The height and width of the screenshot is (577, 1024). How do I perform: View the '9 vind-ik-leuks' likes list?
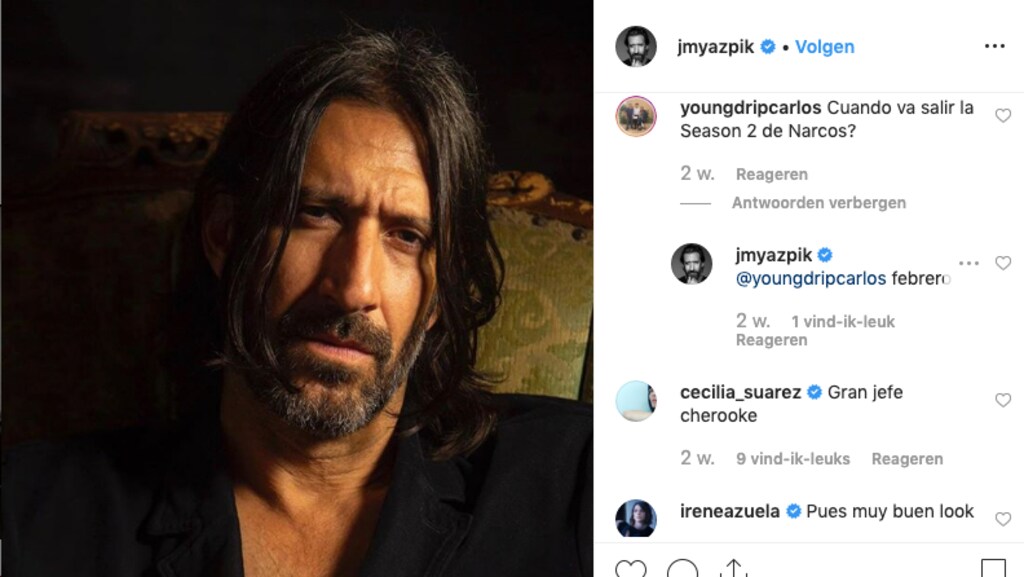(793, 459)
